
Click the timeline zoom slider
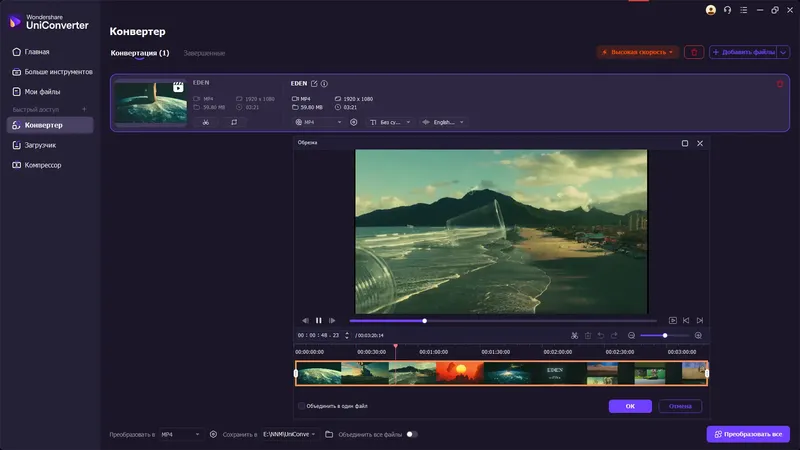(x=665, y=335)
